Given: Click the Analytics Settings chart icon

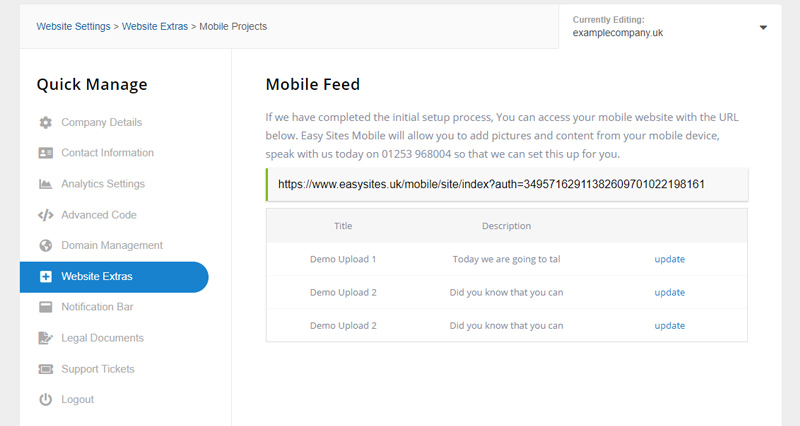Looking at the screenshot, I should [45, 184].
